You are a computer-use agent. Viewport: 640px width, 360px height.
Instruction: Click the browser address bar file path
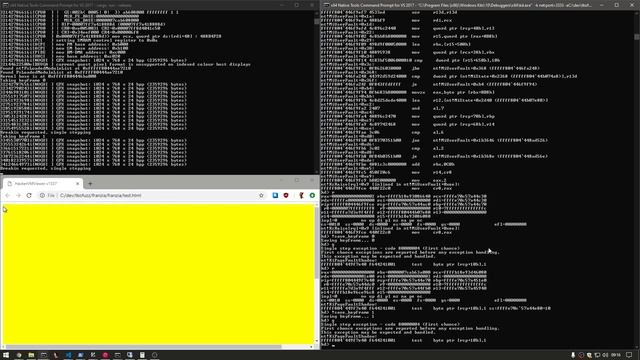100,196
